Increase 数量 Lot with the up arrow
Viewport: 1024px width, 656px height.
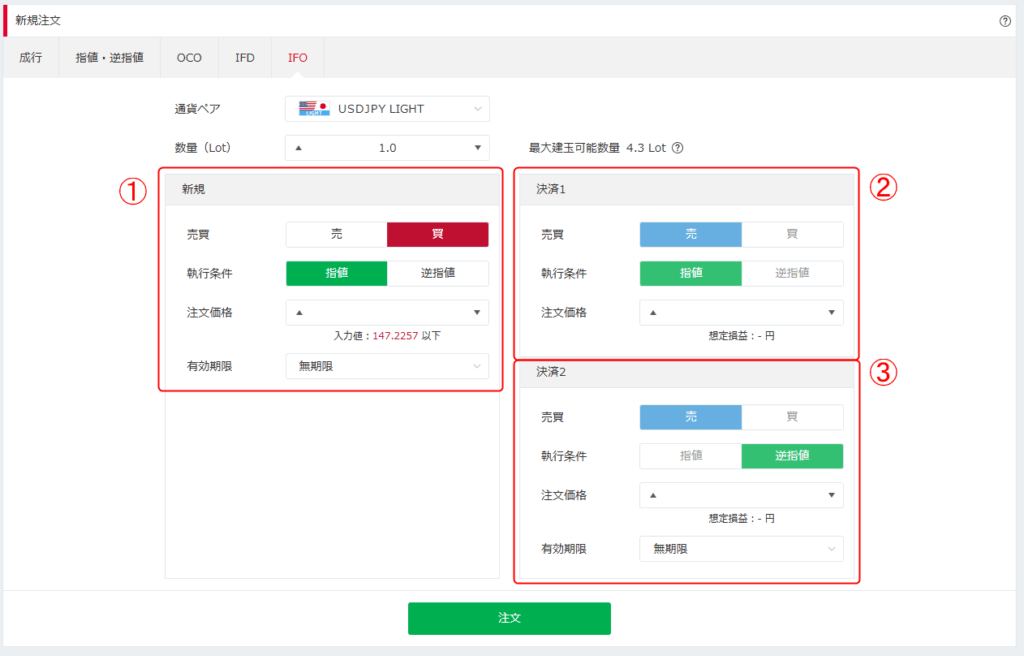[x=298, y=148]
